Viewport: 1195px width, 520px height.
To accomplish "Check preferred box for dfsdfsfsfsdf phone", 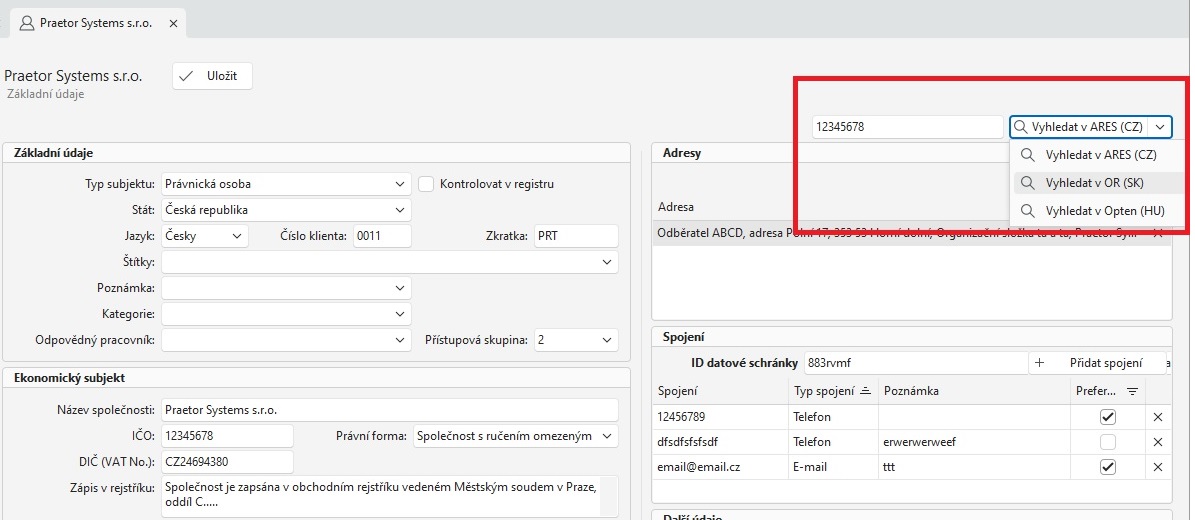I will (1107, 442).
